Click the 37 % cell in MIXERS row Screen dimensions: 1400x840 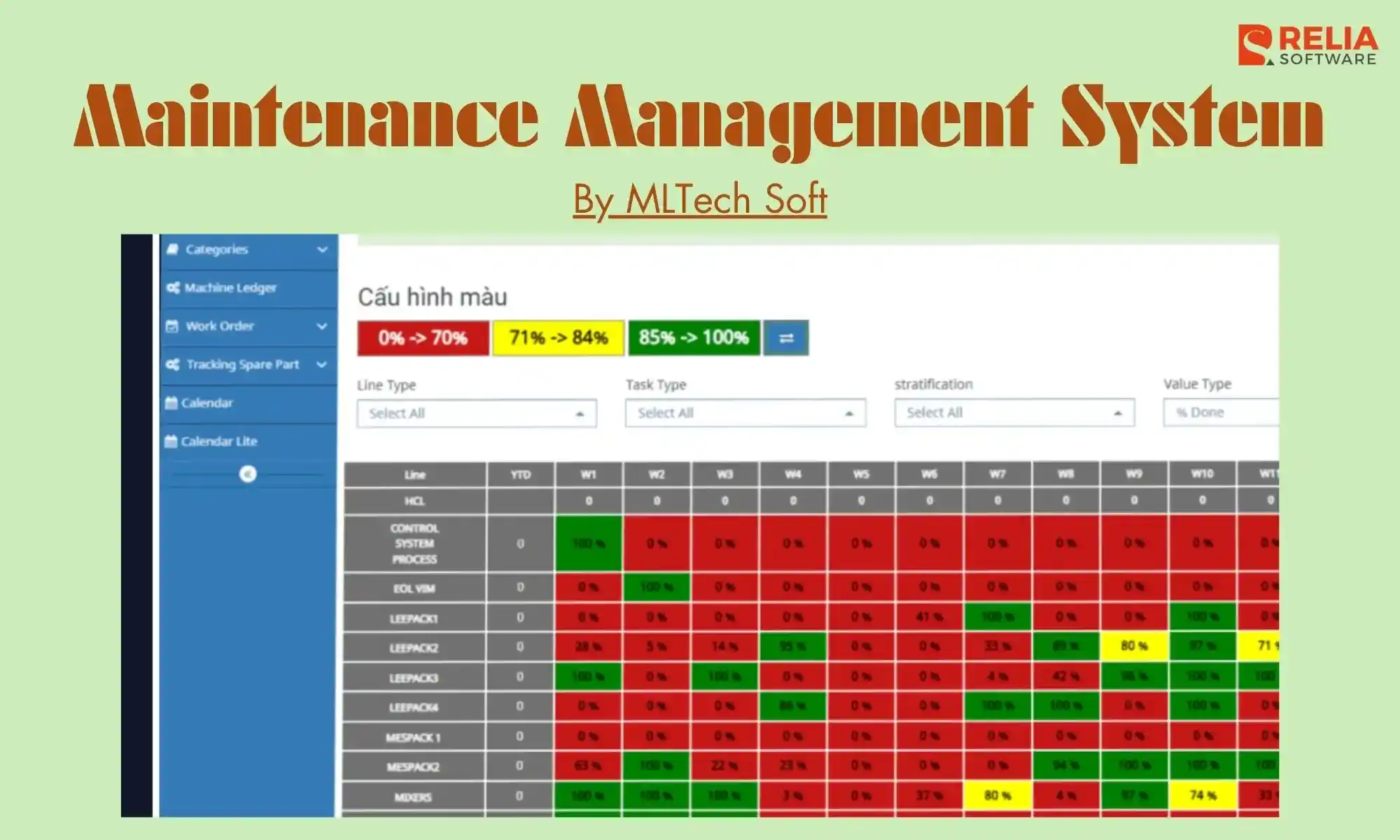click(x=930, y=796)
